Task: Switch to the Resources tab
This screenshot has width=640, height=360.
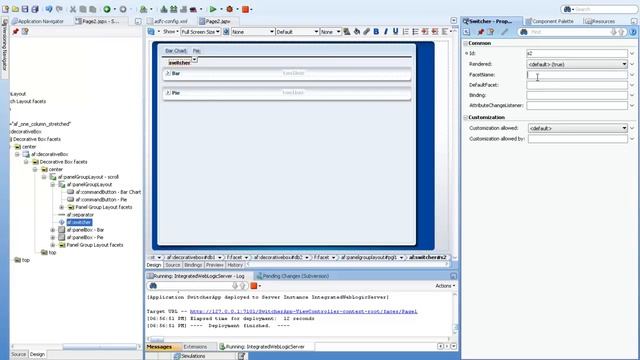Action: pyautogui.click(x=600, y=21)
